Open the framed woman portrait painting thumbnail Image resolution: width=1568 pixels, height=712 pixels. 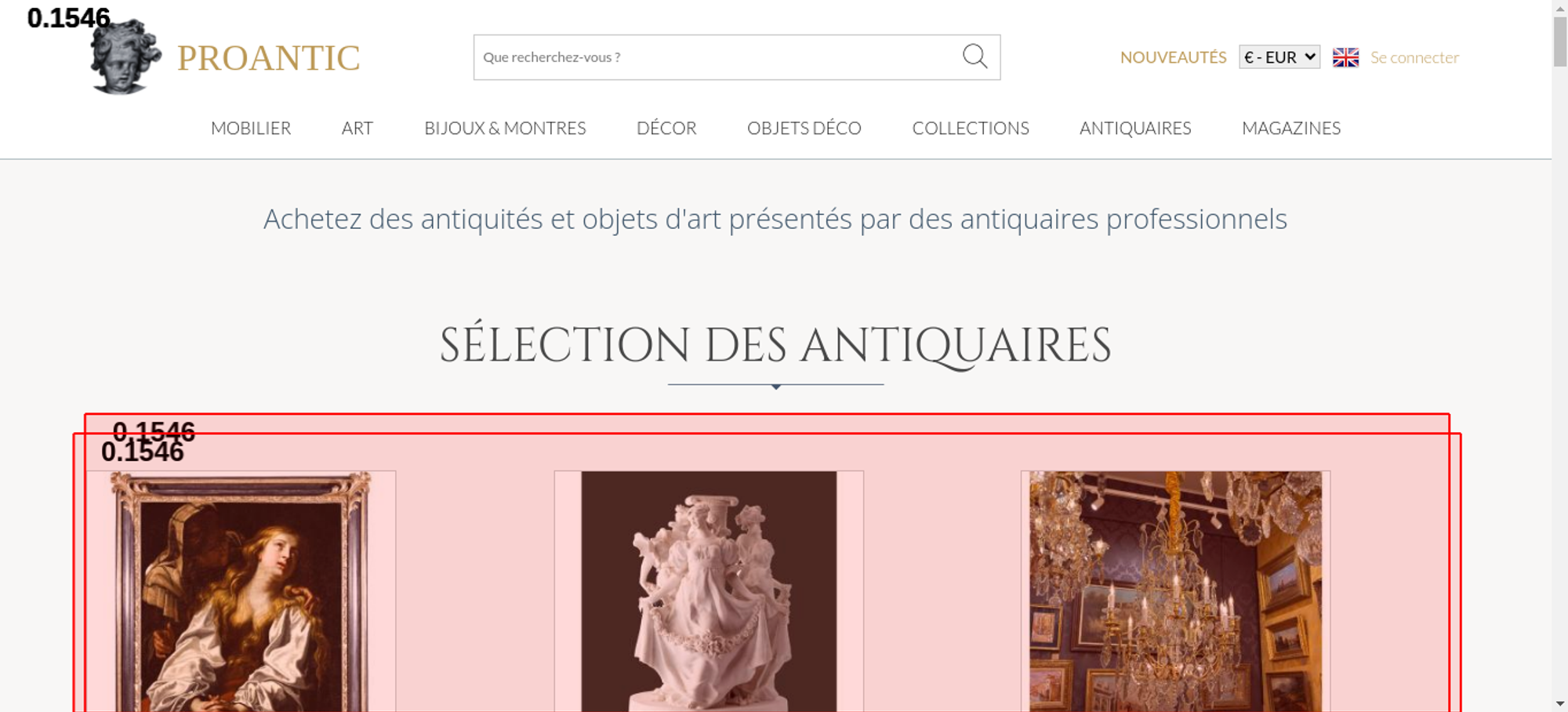pos(241,591)
